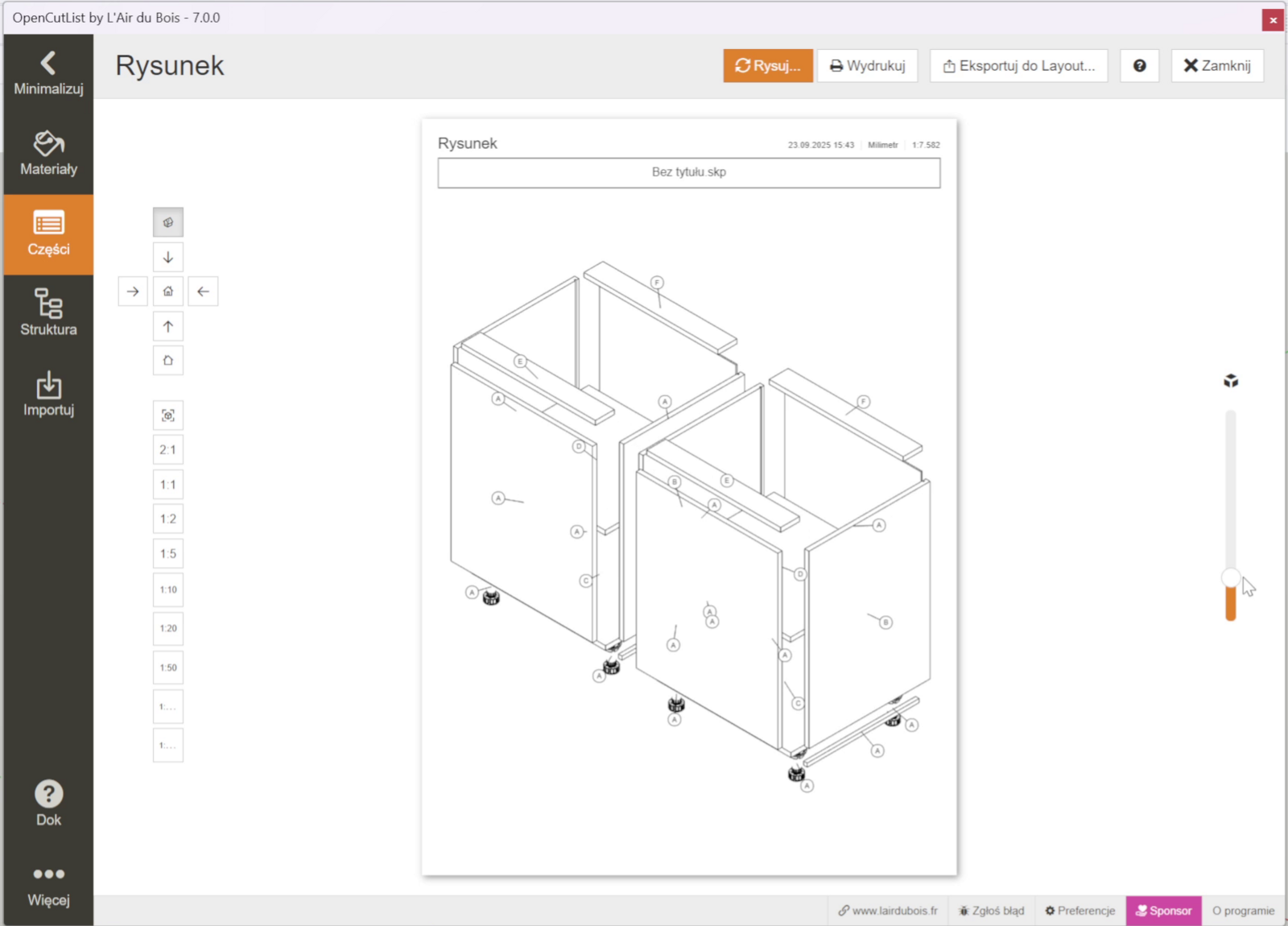The width and height of the screenshot is (1288, 926).
Task: Open the Eksportuj do Layout dialog
Action: (x=1018, y=66)
